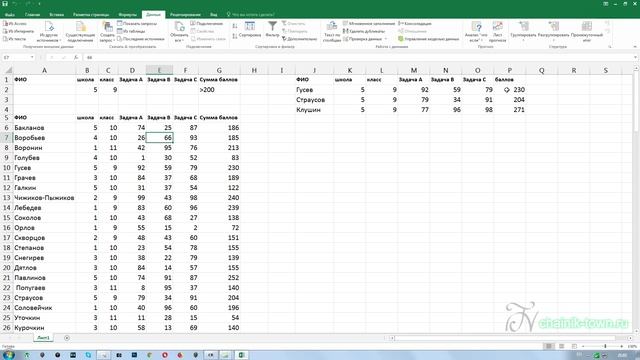Open What-If Analysis dropdown
Screen dimensions: 640x360
click(476, 32)
